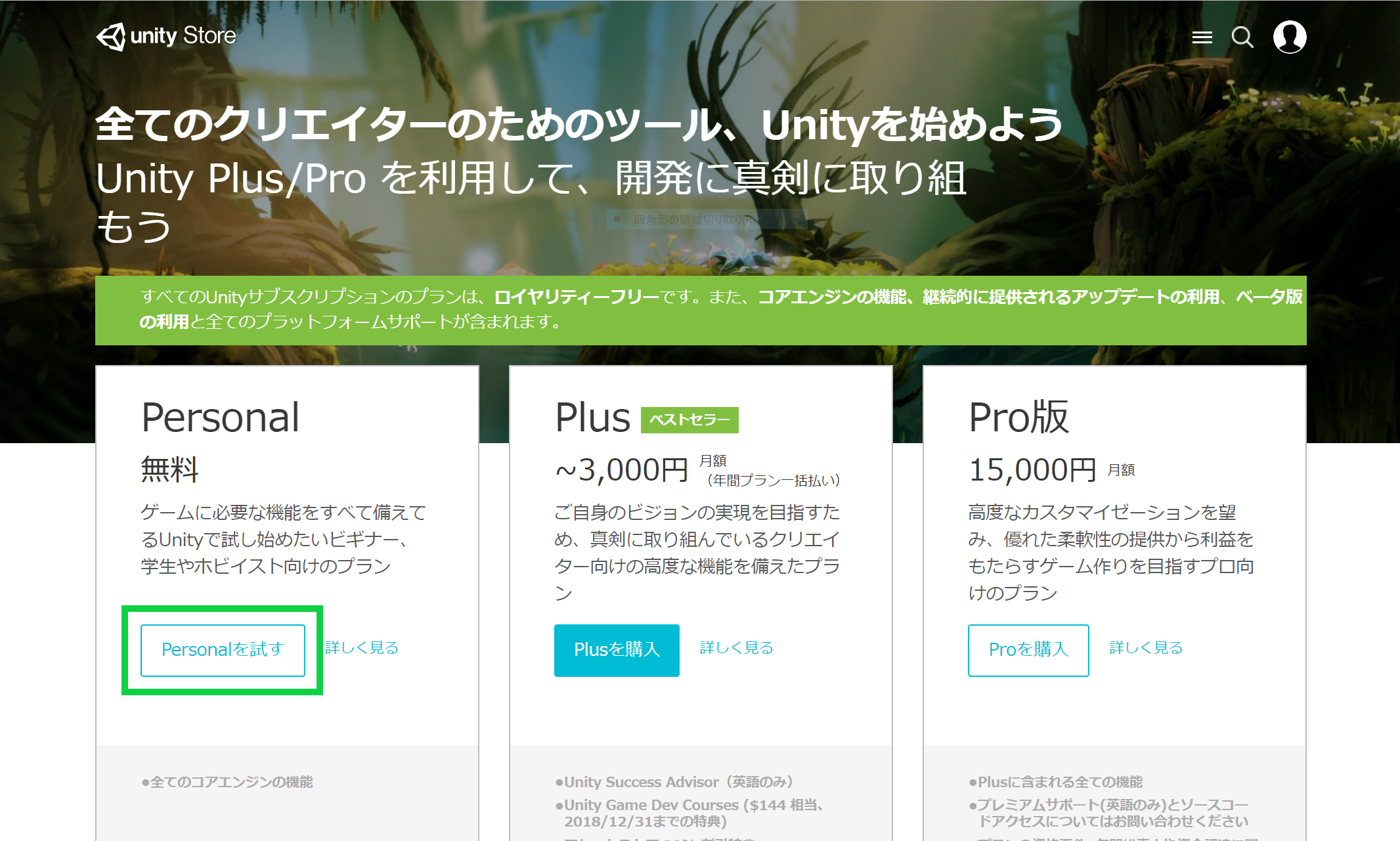Open 詳しく見る link under Personal
Viewport: 1400px width, 841px height.
(362, 648)
